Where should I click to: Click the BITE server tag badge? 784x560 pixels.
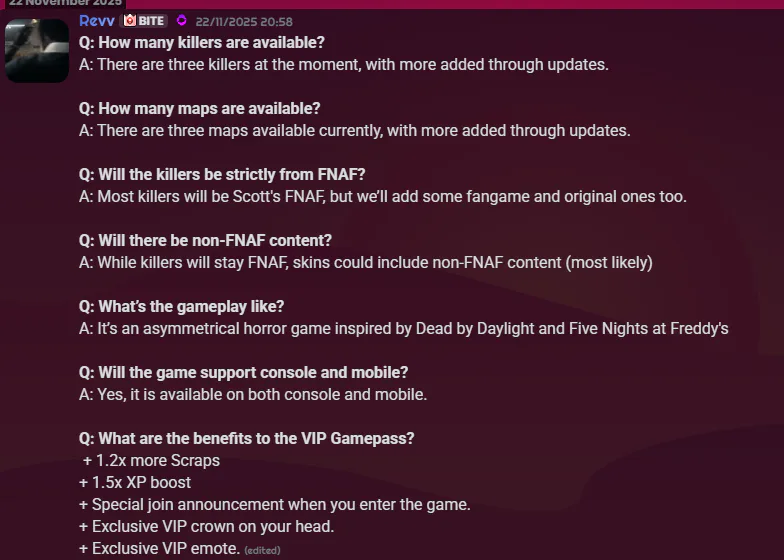tap(143, 21)
